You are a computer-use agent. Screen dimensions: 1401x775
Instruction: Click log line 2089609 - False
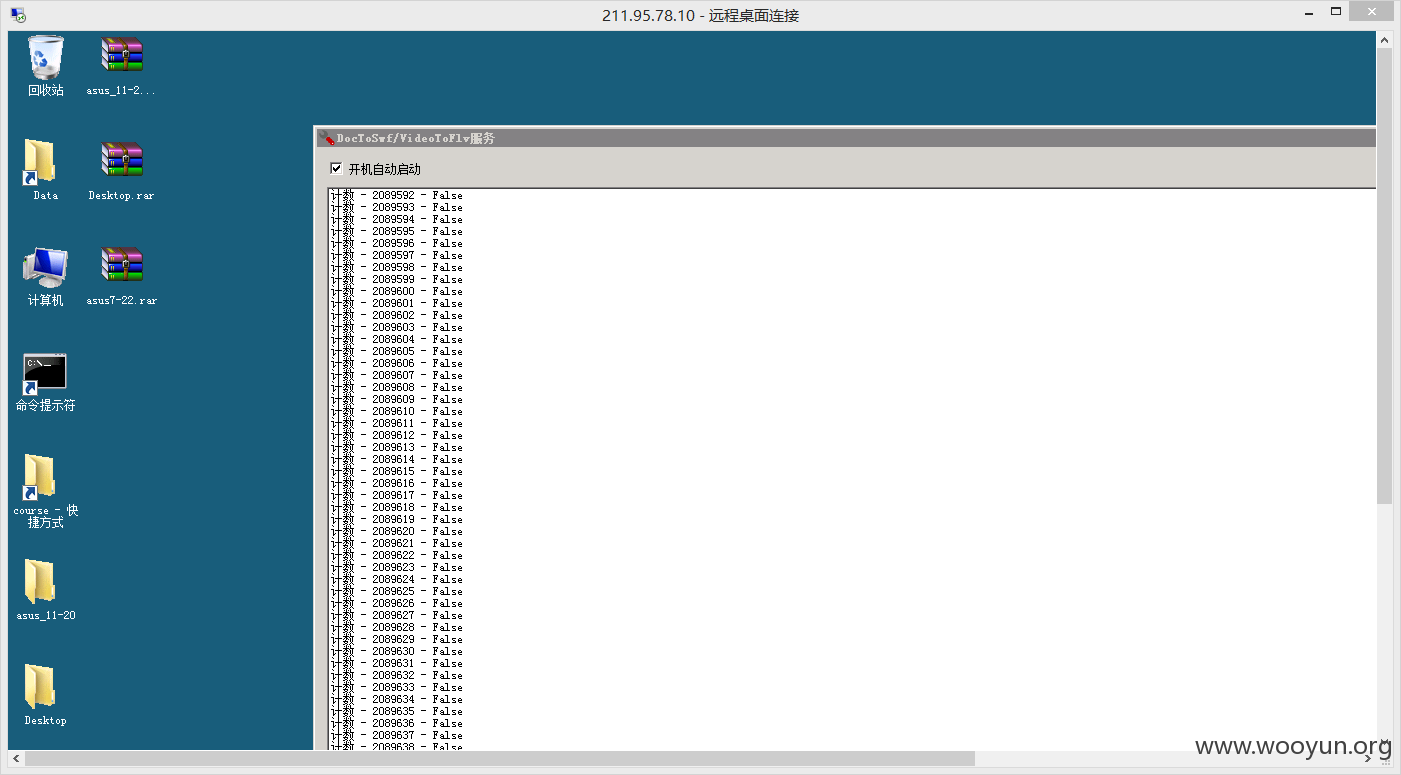click(x=397, y=400)
